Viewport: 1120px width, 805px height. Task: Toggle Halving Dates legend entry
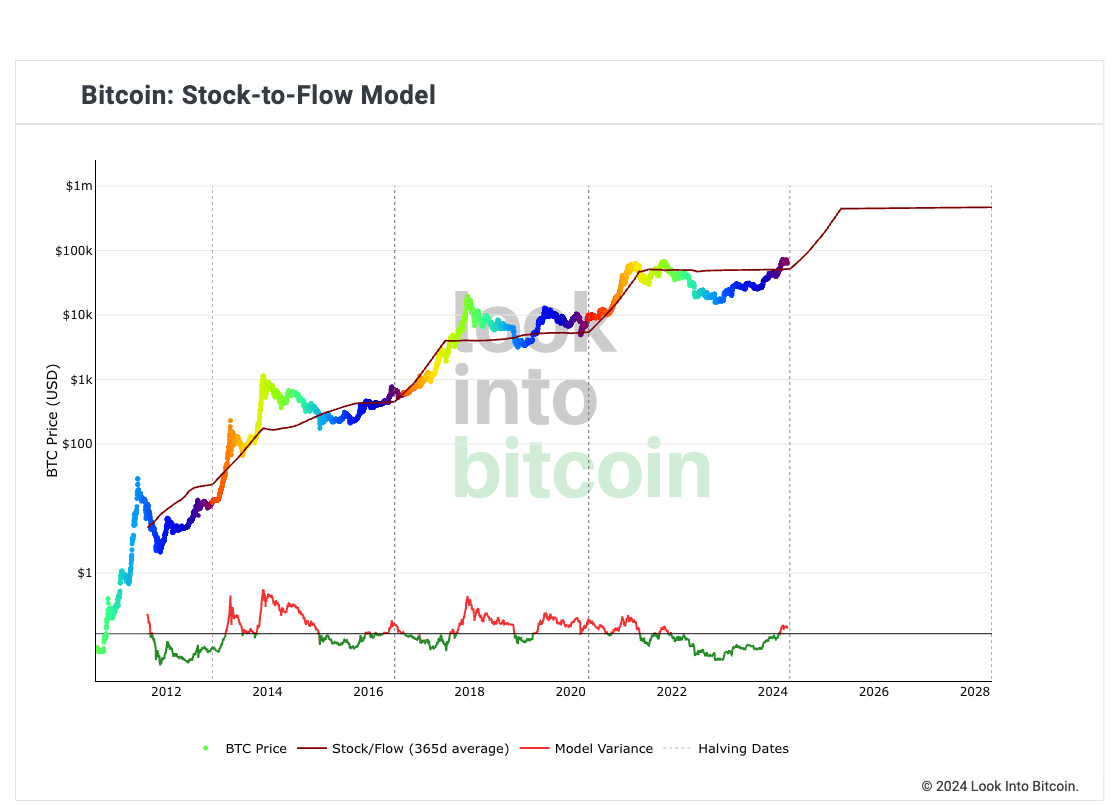tap(726, 749)
